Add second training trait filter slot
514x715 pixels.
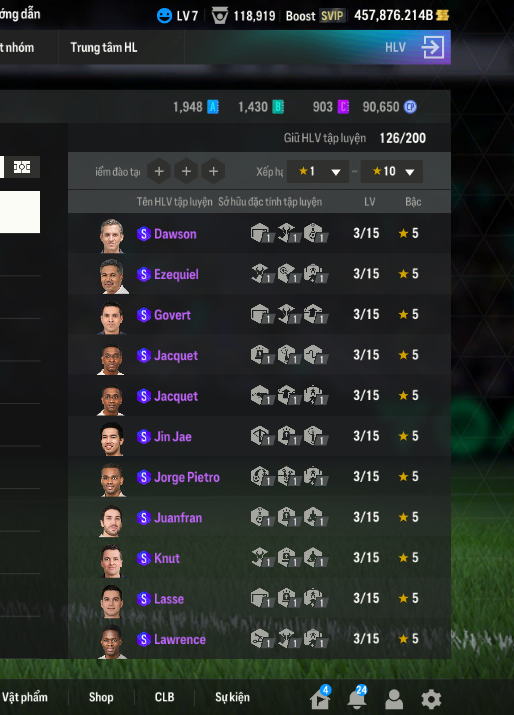tap(186, 171)
